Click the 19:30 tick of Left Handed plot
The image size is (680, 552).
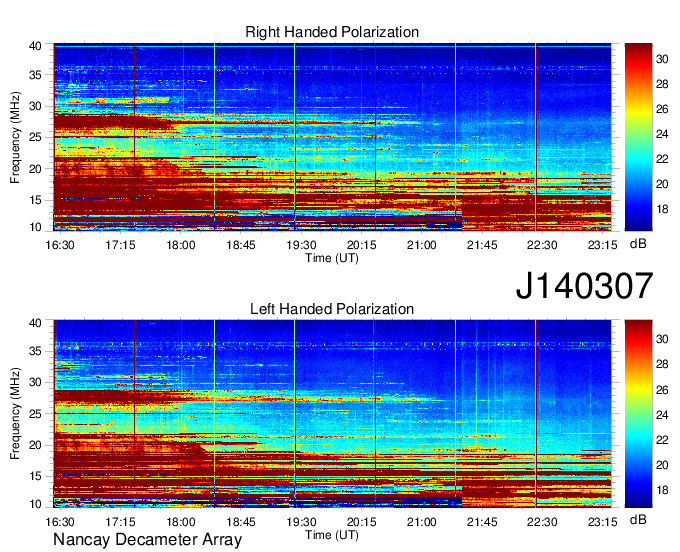(x=301, y=522)
